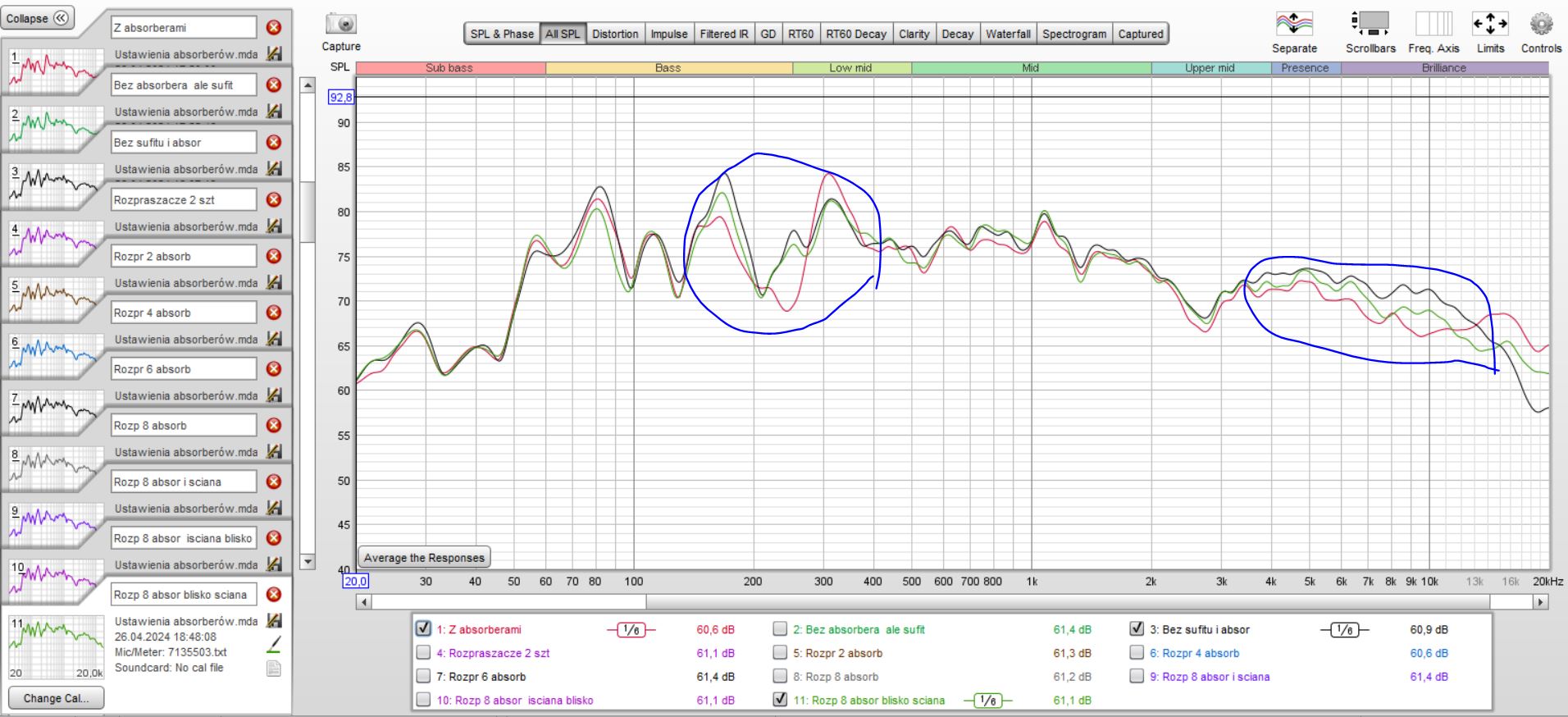Disable trace 11 Rozp 8 absor blisko sciana

[780, 700]
